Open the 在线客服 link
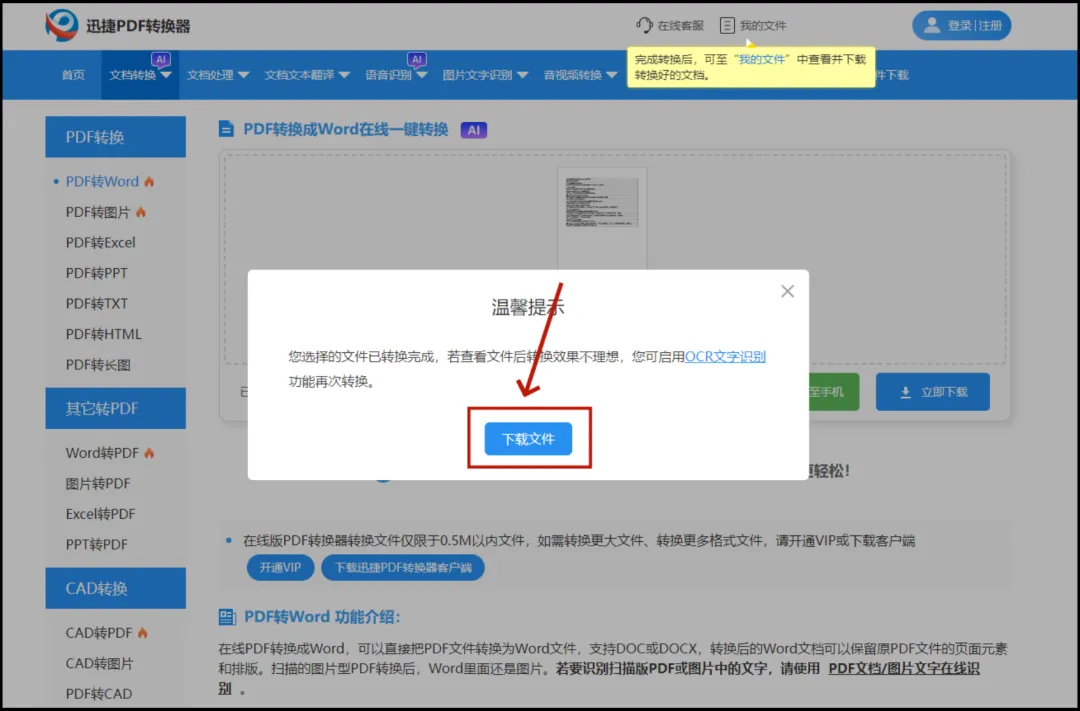Screen dimensions: 1080x711 click(x=670, y=25)
